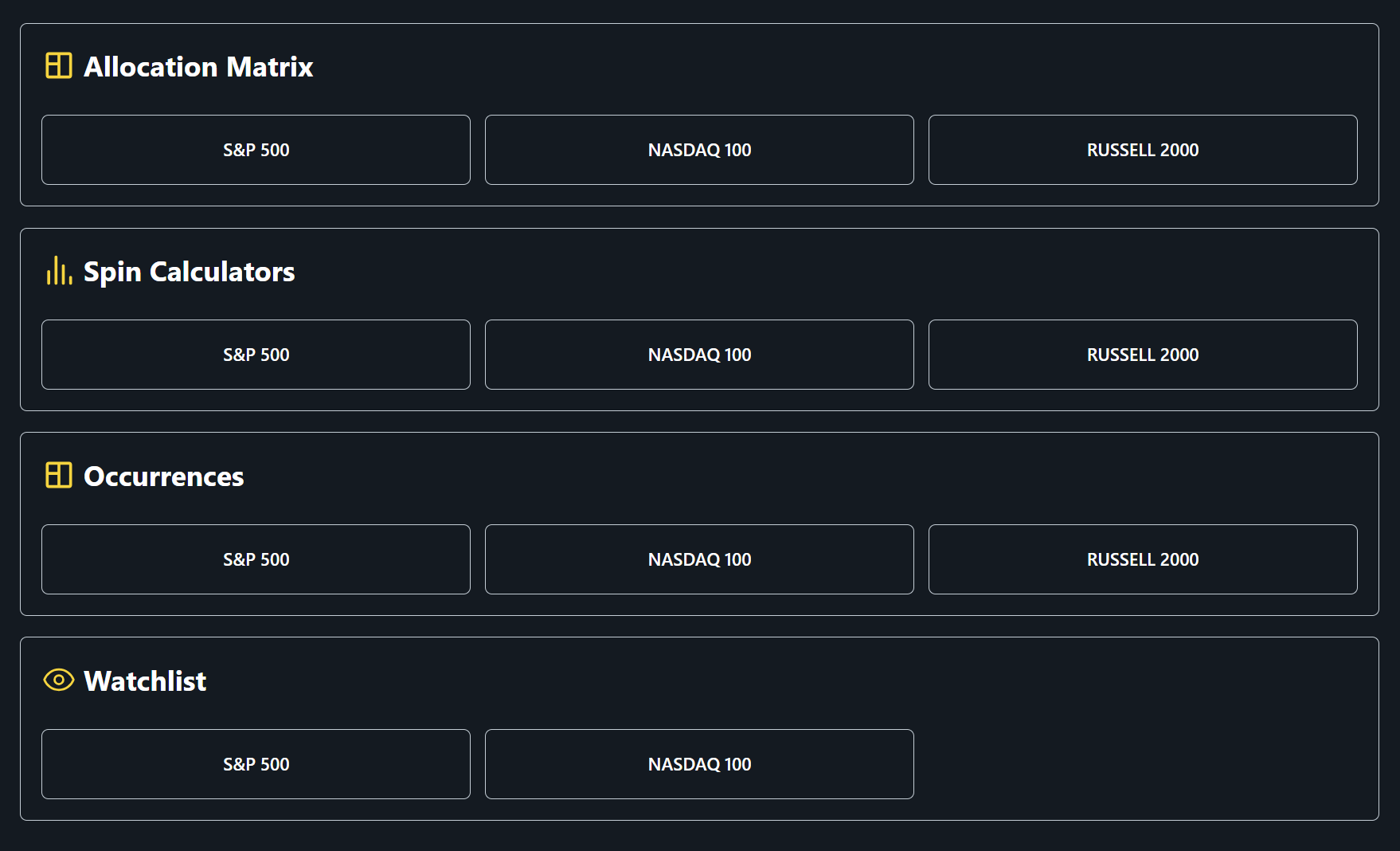The height and width of the screenshot is (851, 1400).
Task: Open the NASDAQ 100 Watchlist
Action: (699, 764)
